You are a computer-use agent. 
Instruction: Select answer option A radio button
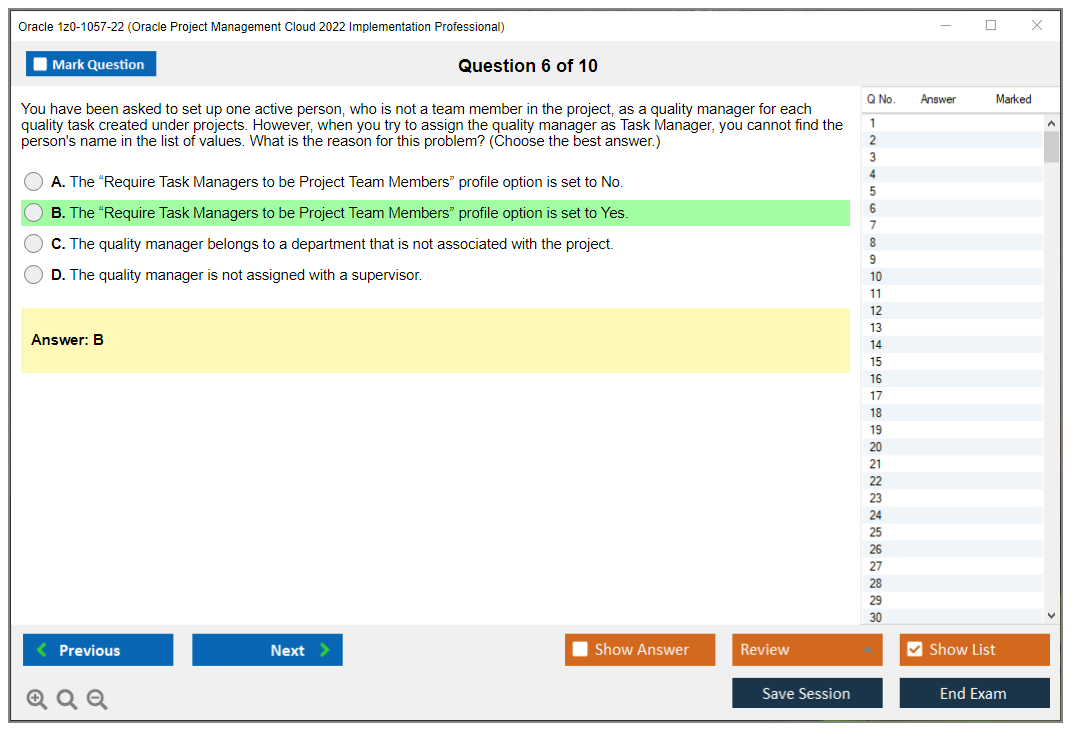pyautogui.click(x=33, y=181)
